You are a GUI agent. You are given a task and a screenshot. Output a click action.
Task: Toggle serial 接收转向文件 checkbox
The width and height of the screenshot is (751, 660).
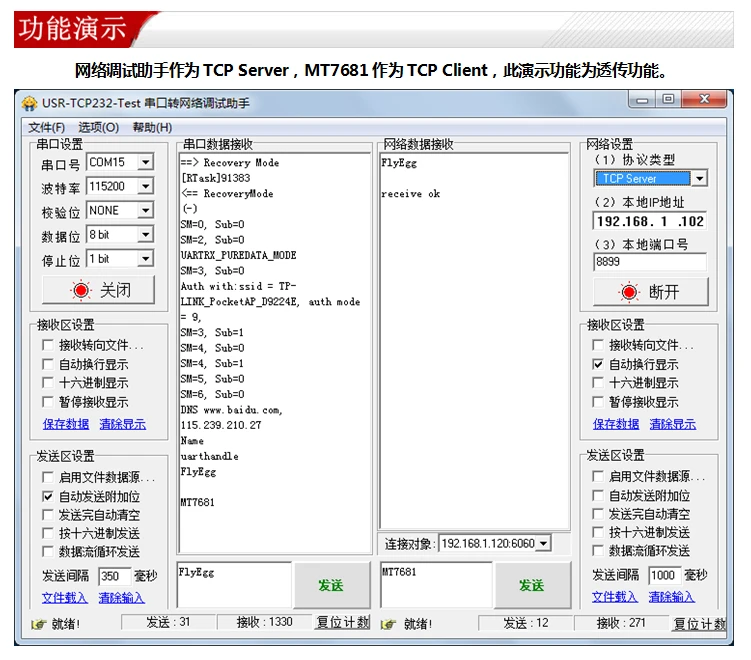point(47,345)
